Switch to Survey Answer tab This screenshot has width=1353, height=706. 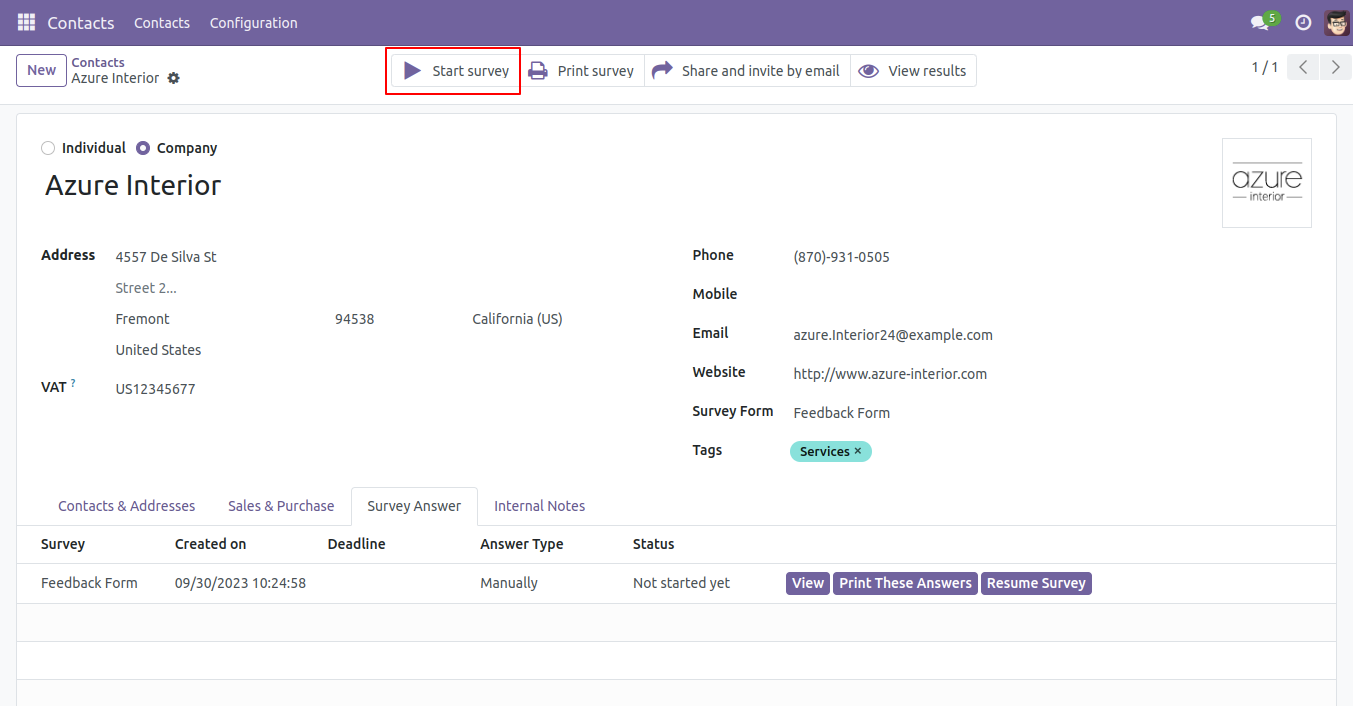tap(414, 506)
